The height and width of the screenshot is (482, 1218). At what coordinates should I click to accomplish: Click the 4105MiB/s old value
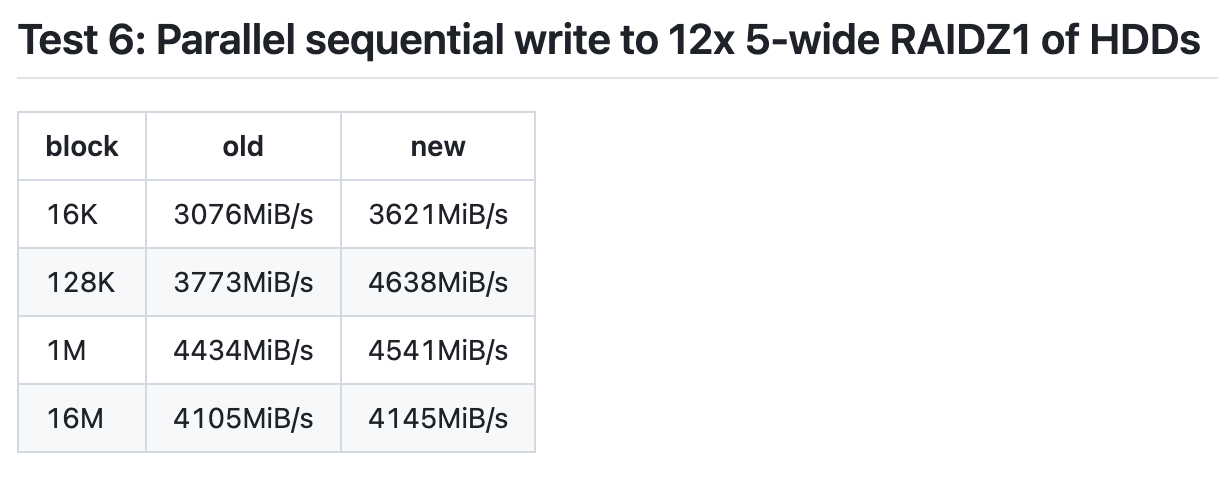[243, 418]
